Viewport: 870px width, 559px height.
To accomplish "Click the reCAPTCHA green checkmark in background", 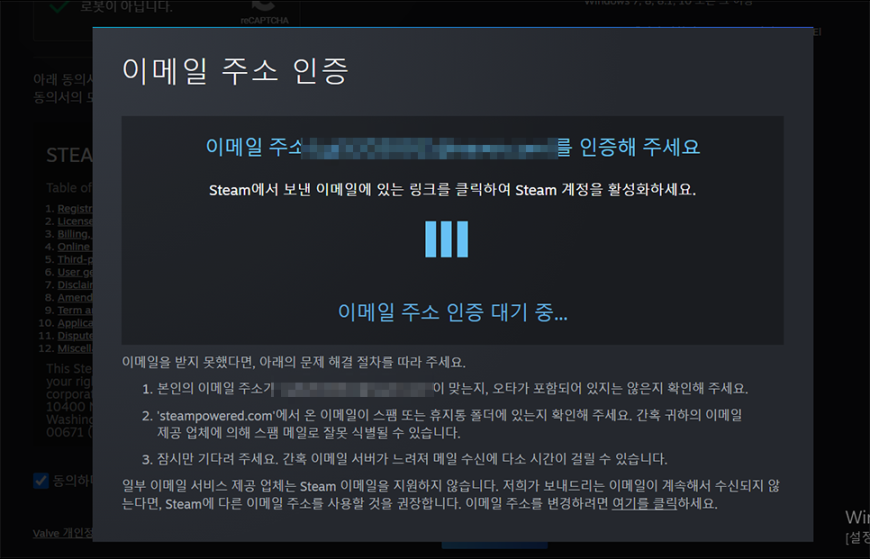I will (58, 7).
